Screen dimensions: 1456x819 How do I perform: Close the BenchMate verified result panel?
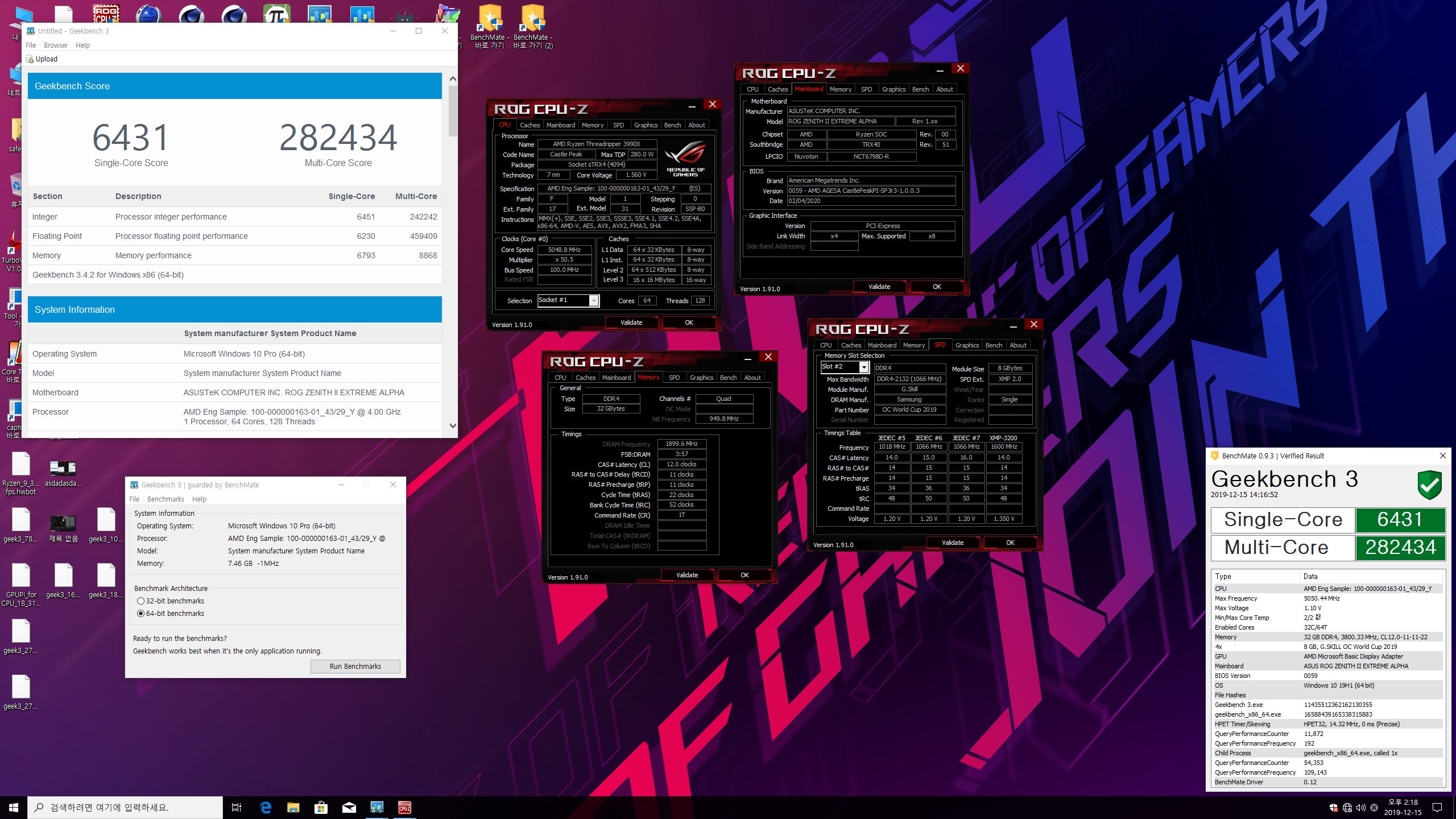click(1443, 456)
